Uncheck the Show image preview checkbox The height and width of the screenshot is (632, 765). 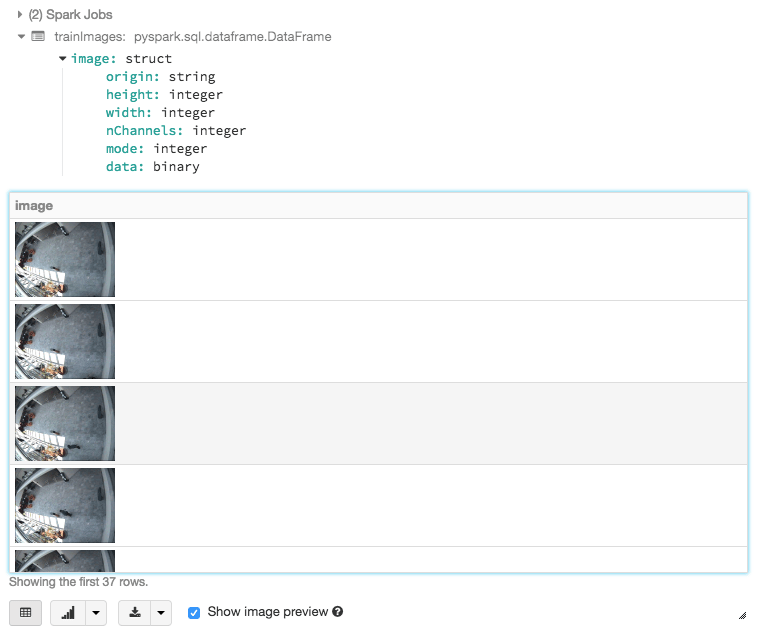click(194, 612)
